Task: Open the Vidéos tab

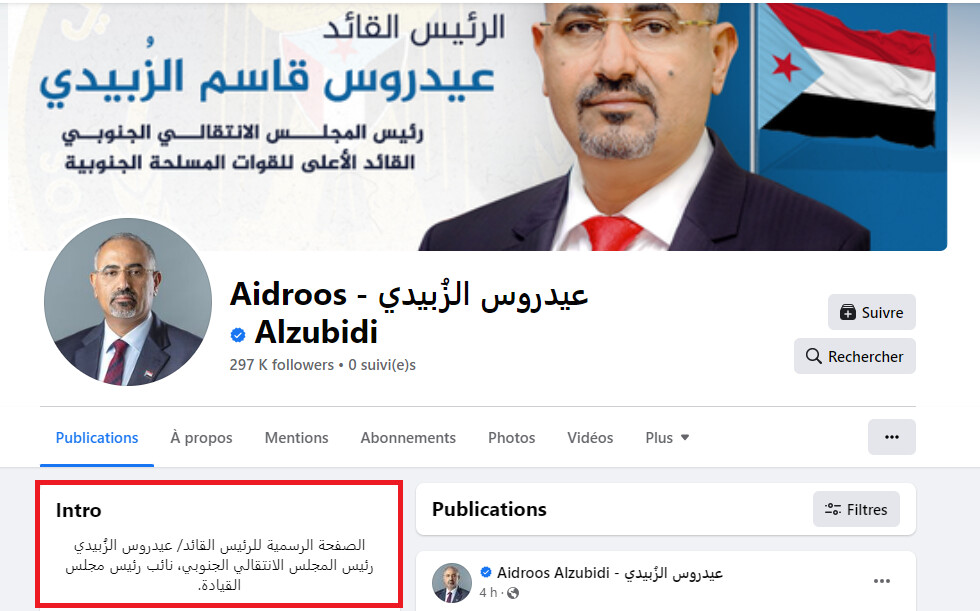Action: click(590, 438)
